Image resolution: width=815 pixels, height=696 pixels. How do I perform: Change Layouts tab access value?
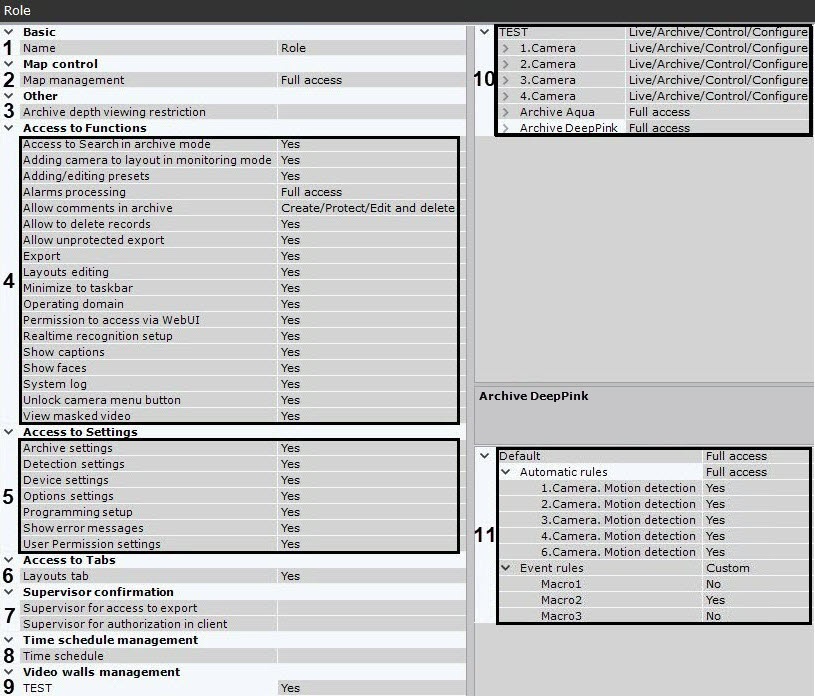371,576
